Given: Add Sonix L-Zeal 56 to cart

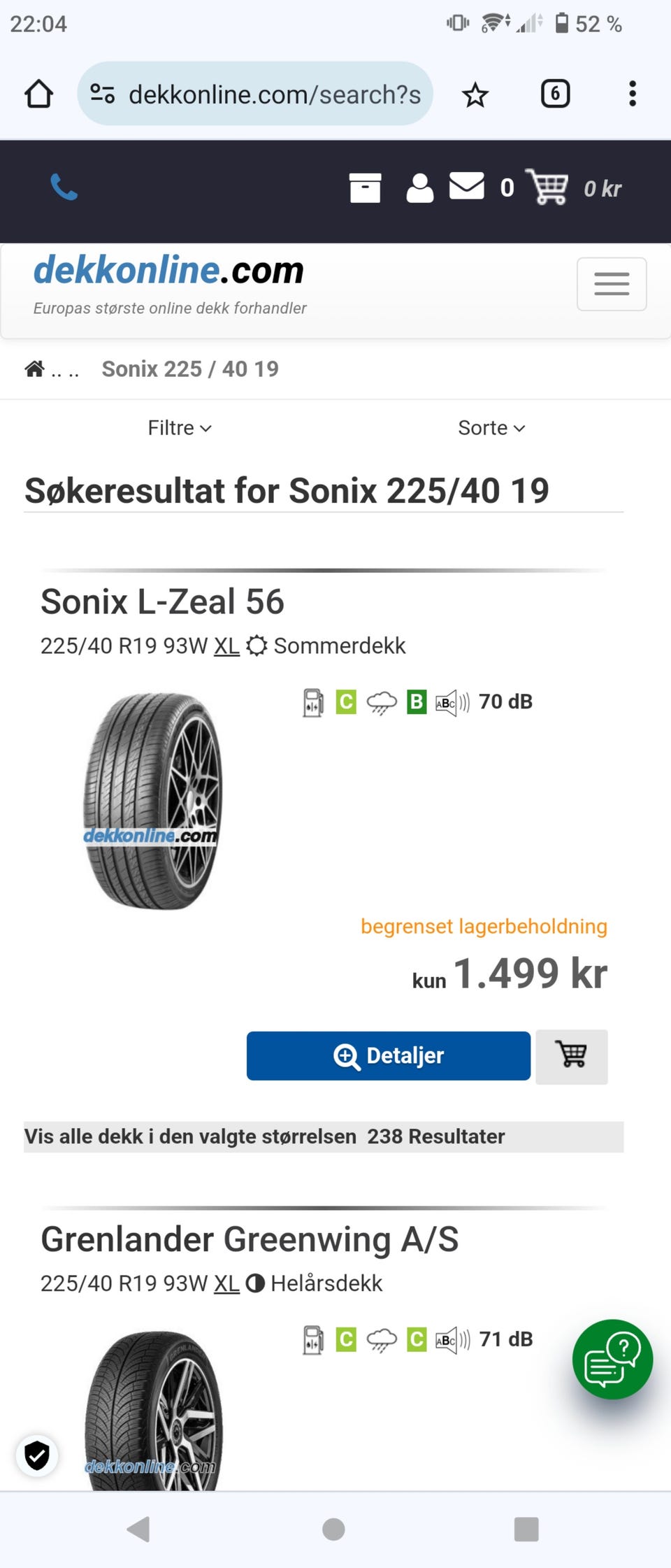Looking at the screenshot, I should (571, 1056).
